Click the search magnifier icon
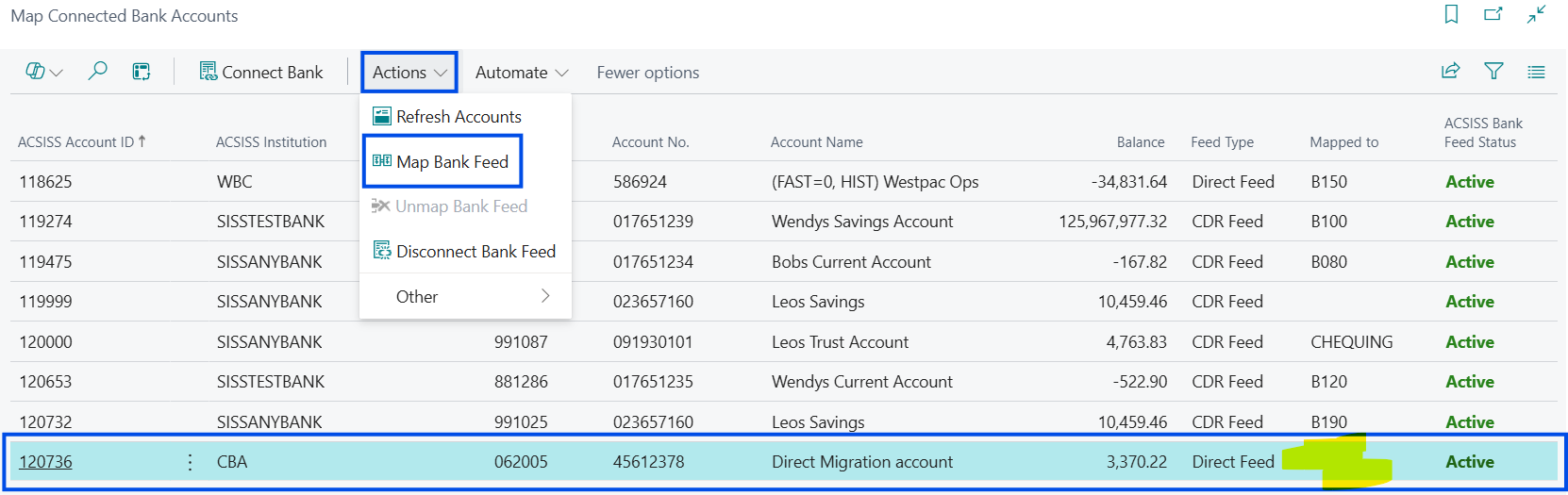 point(97,72)
